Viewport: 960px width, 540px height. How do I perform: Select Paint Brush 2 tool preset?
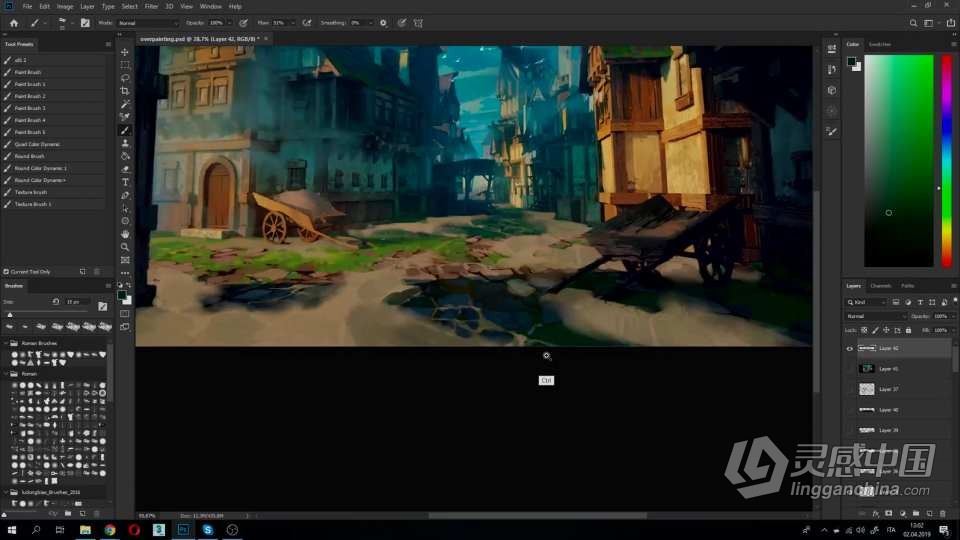click(53, 96)
